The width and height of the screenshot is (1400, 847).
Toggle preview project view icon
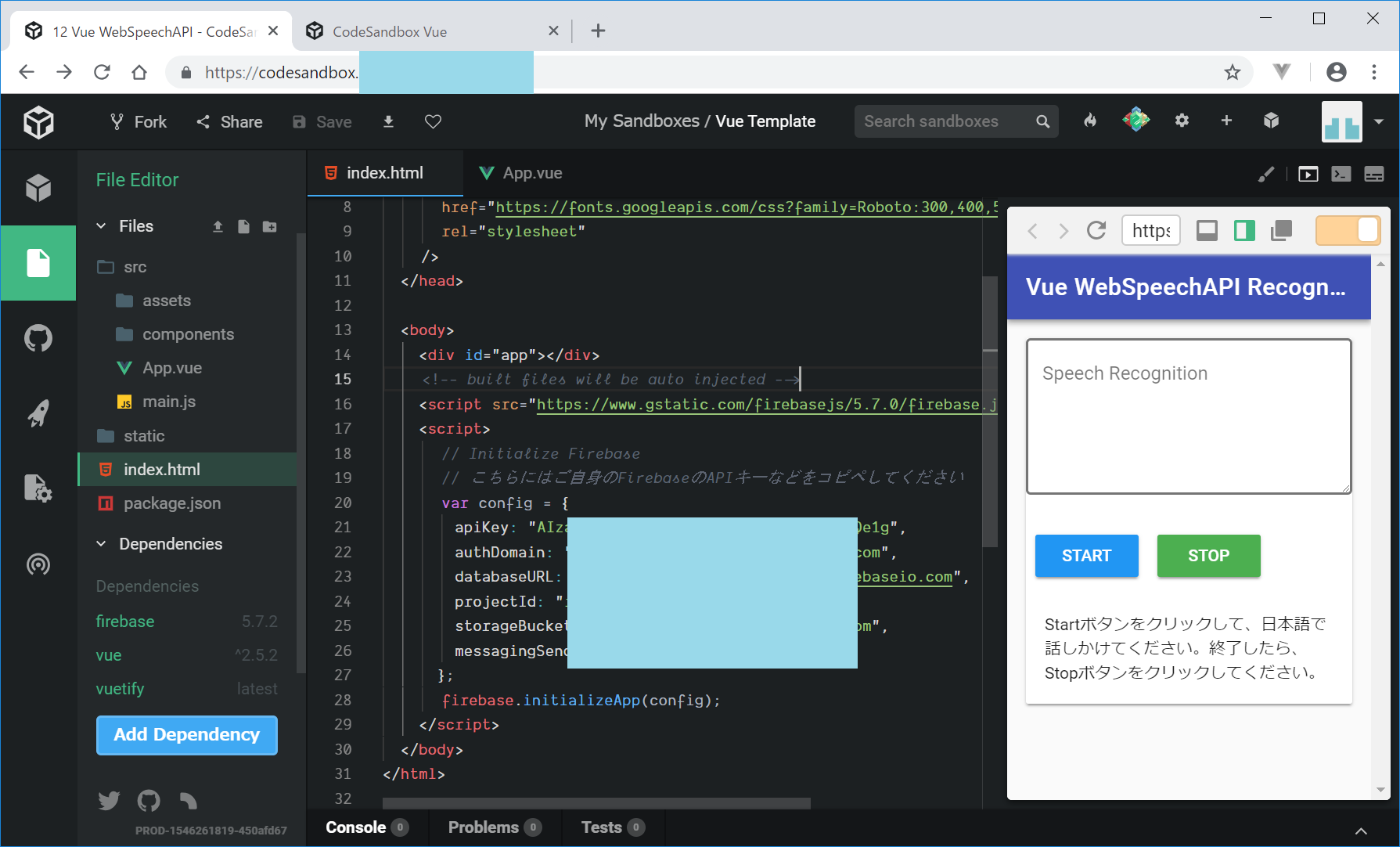point(1244,230)
